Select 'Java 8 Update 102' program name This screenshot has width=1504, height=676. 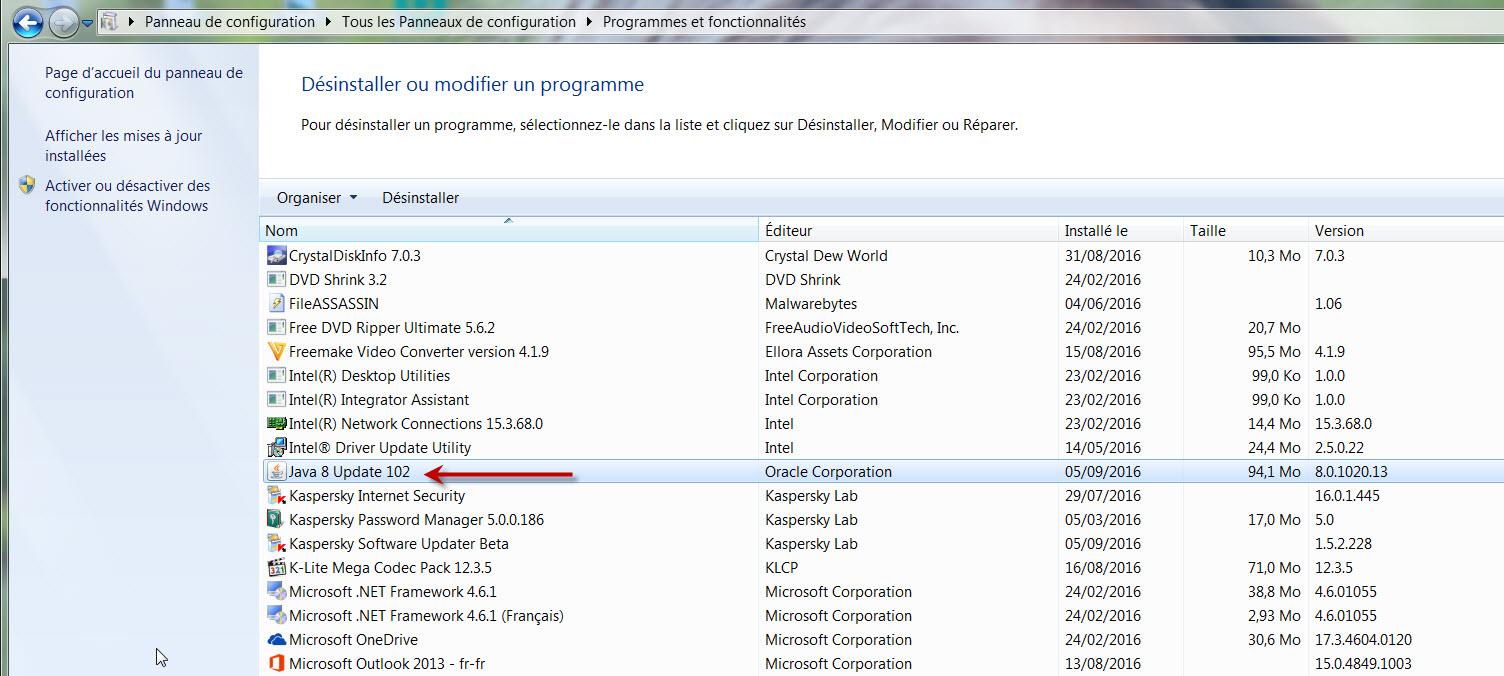(x=349, y=472)
